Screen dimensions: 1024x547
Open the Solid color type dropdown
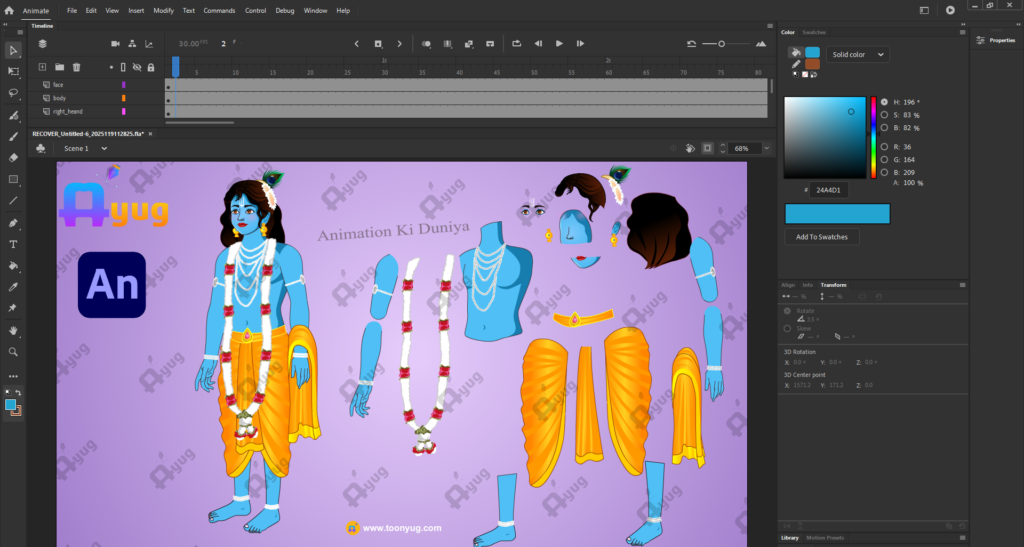[x=857, y=55]
